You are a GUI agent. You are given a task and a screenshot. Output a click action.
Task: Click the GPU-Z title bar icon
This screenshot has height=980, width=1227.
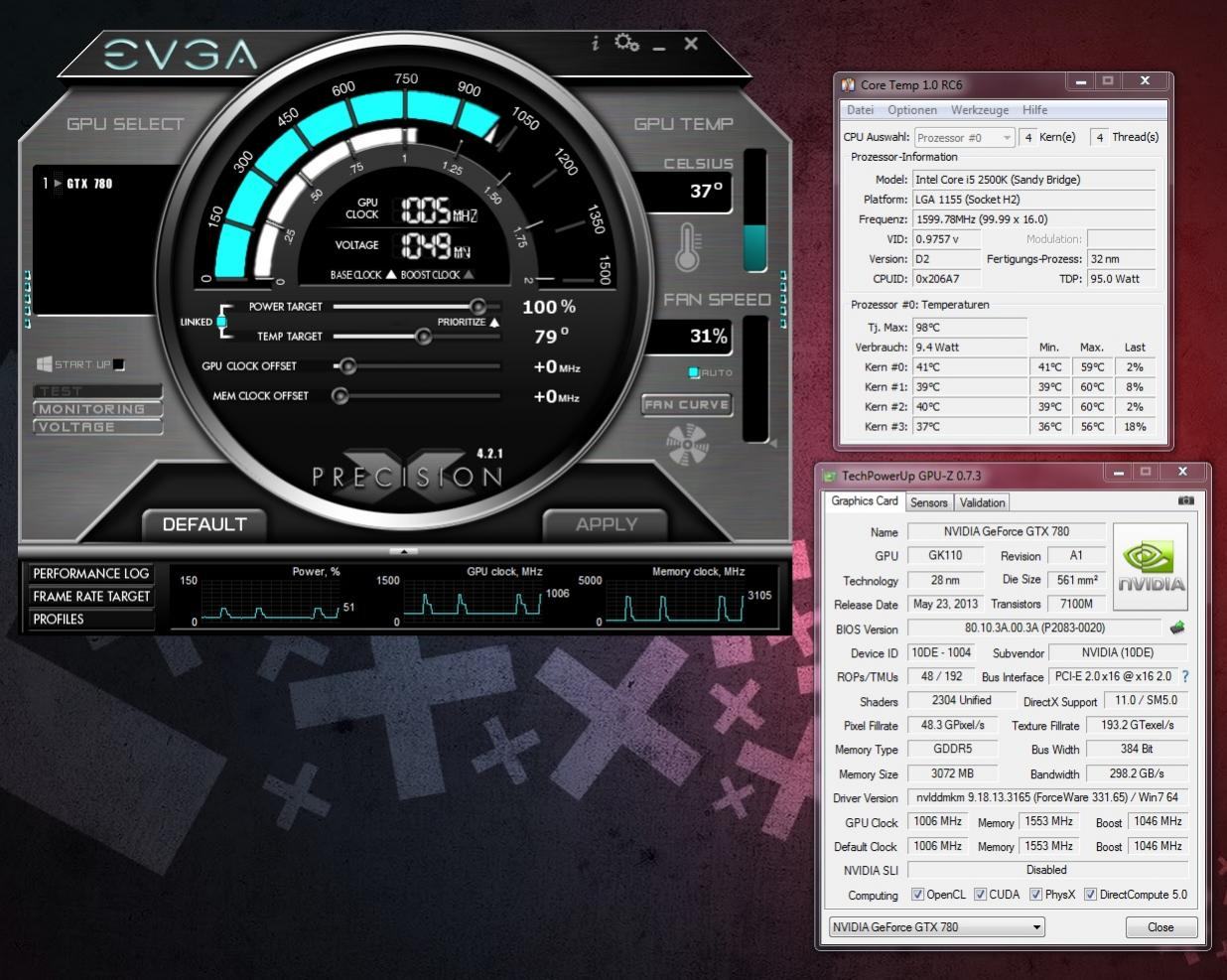[x=830, y=476]
